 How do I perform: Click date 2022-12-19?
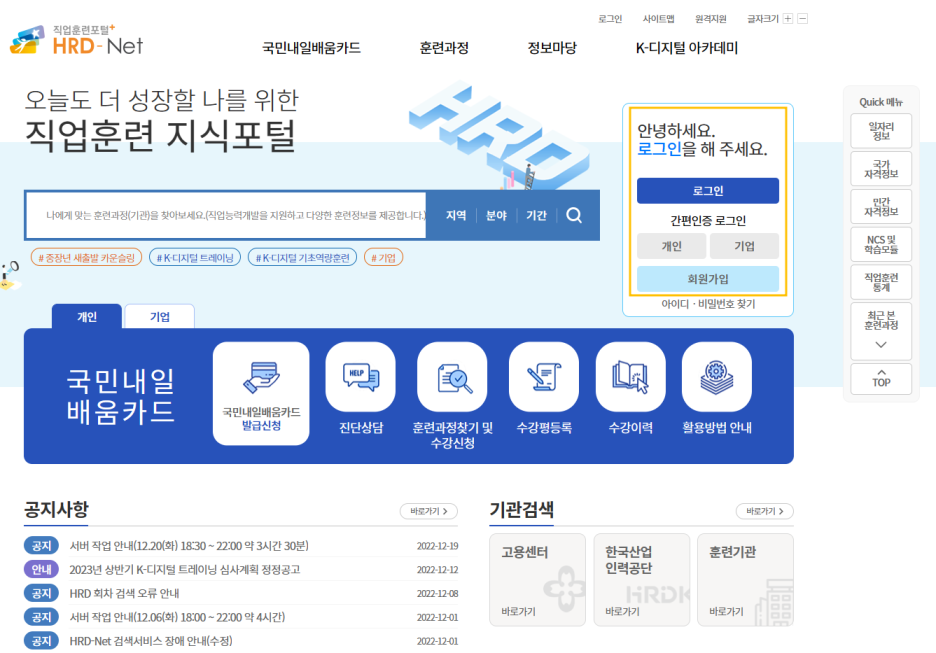click(x=438, y=546)
